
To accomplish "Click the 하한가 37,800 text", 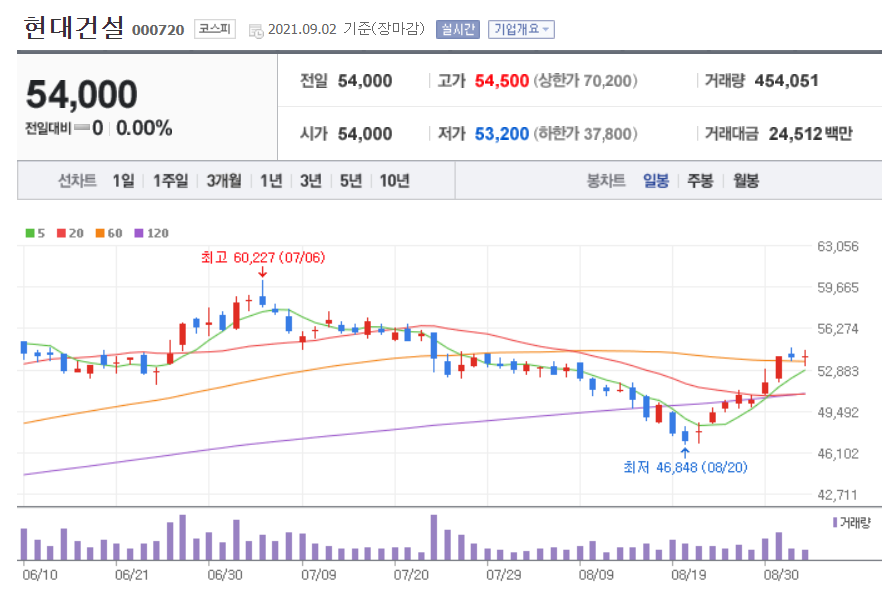I will pyautogui.click(x=586, y=134).
